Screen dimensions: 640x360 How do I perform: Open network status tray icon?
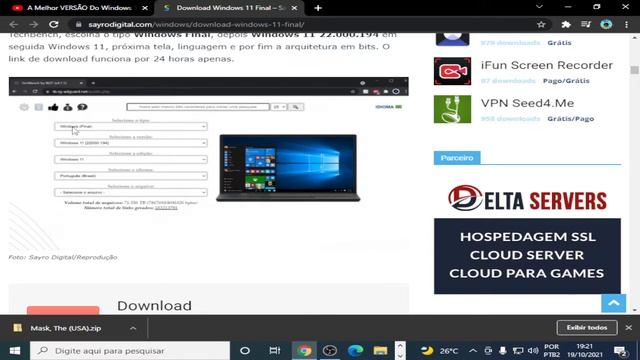point(518,351)
